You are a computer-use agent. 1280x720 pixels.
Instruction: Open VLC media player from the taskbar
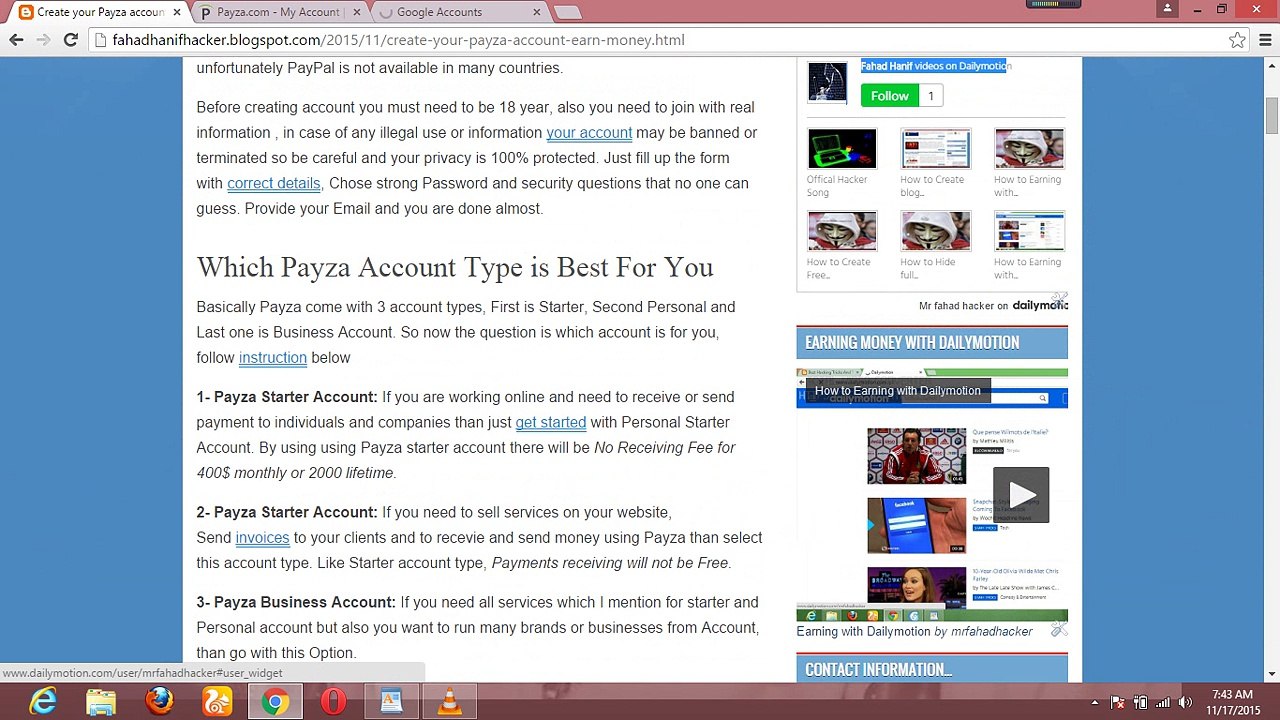point(449,702)
